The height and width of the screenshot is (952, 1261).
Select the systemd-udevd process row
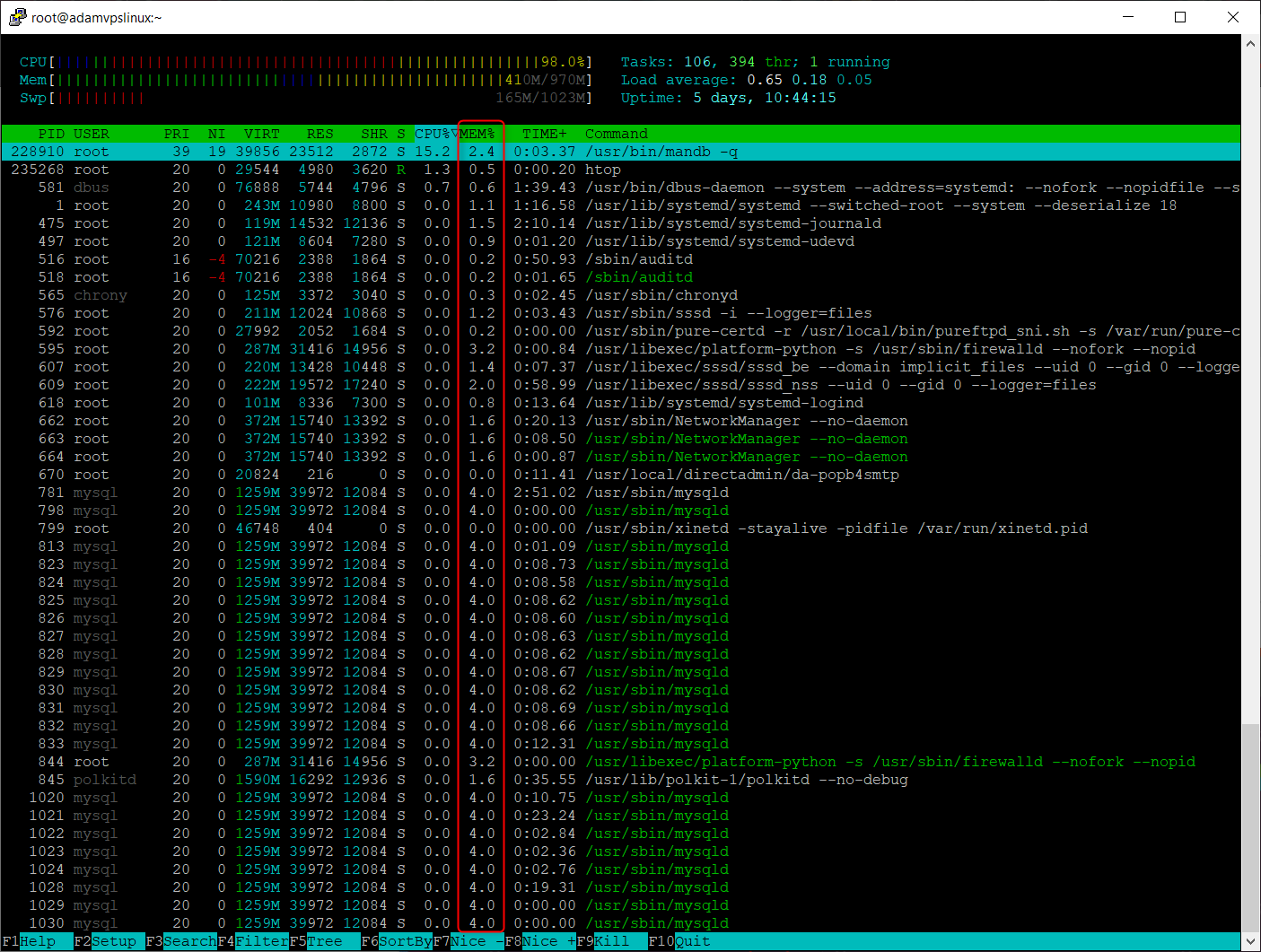(621, 241)
